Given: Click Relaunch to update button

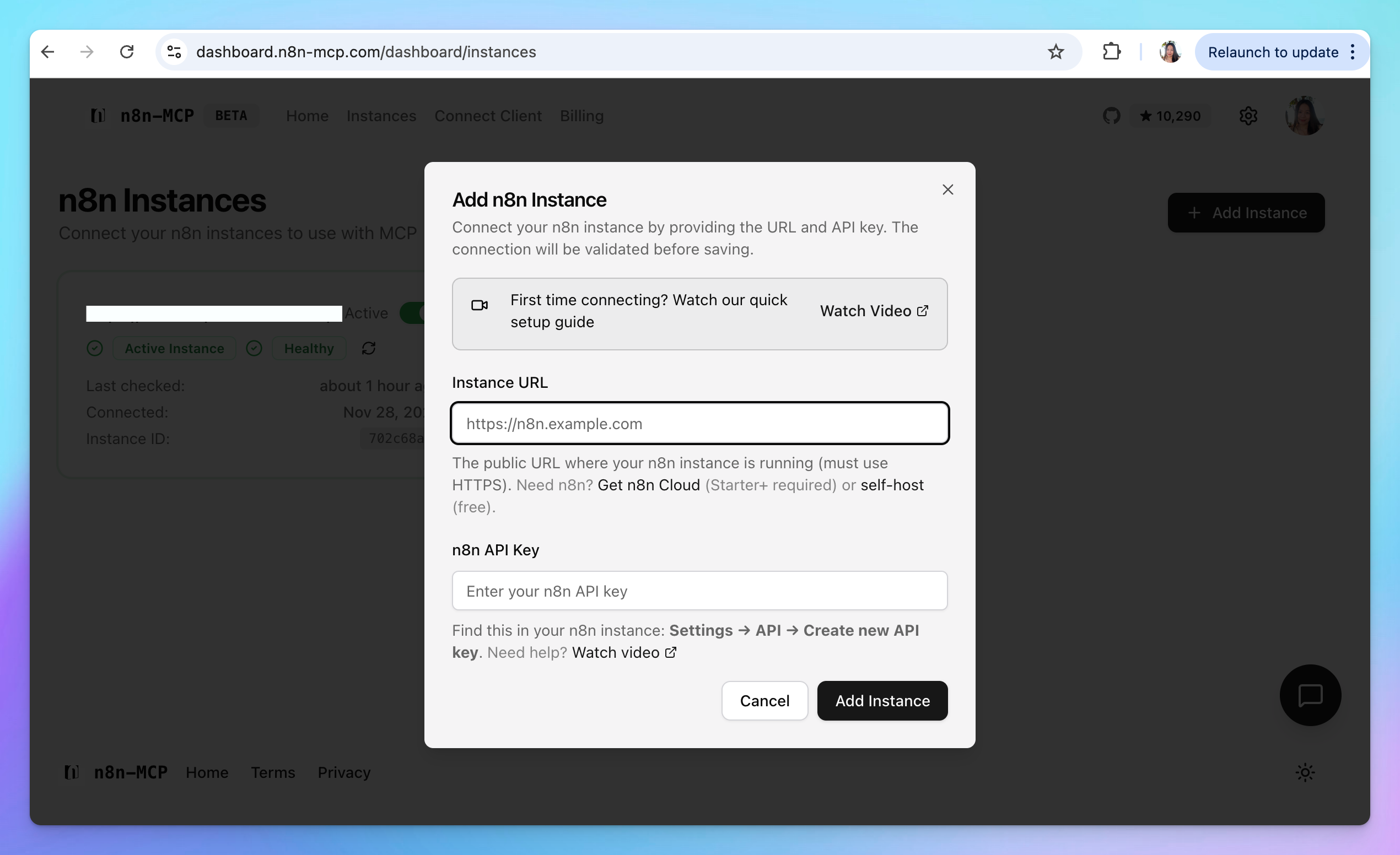Looking at the screenshot, I should [1272, 52].
